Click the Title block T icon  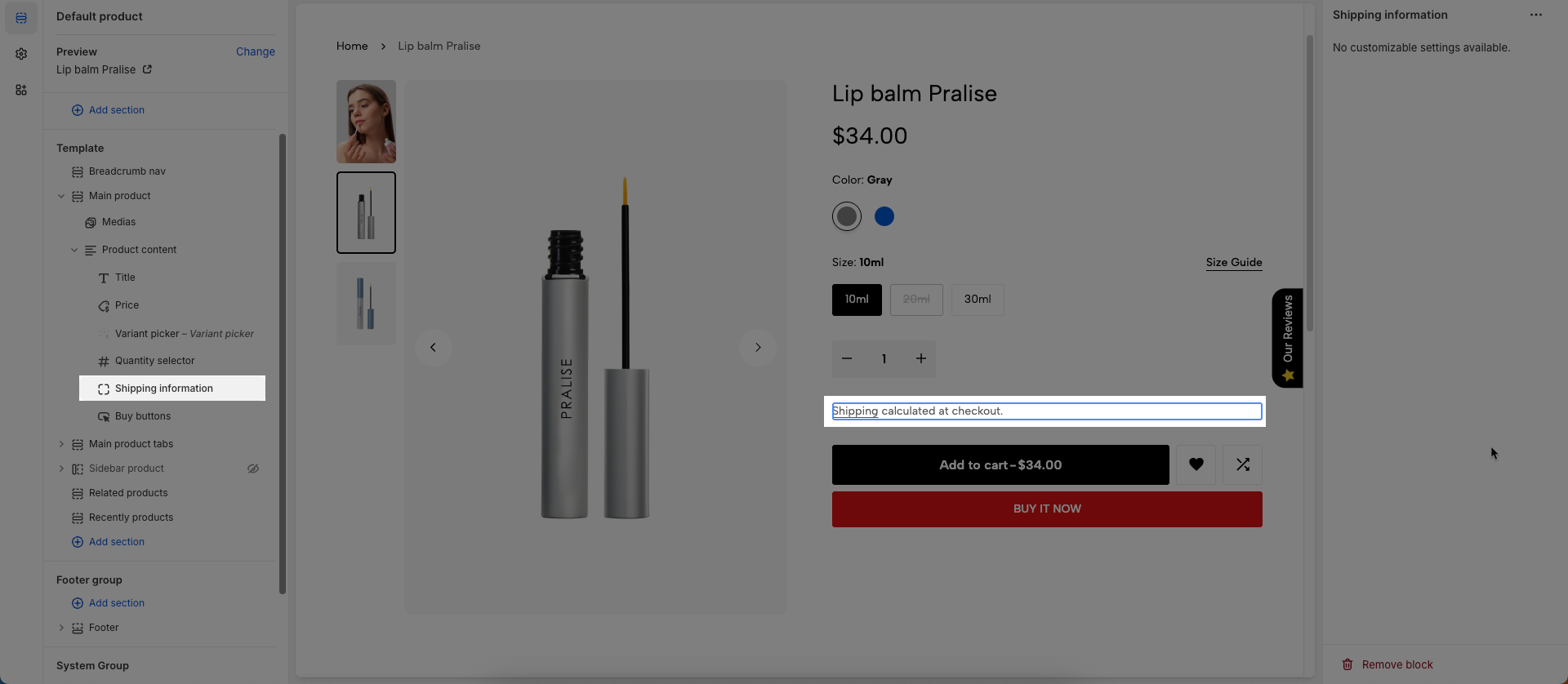(104, 278)
